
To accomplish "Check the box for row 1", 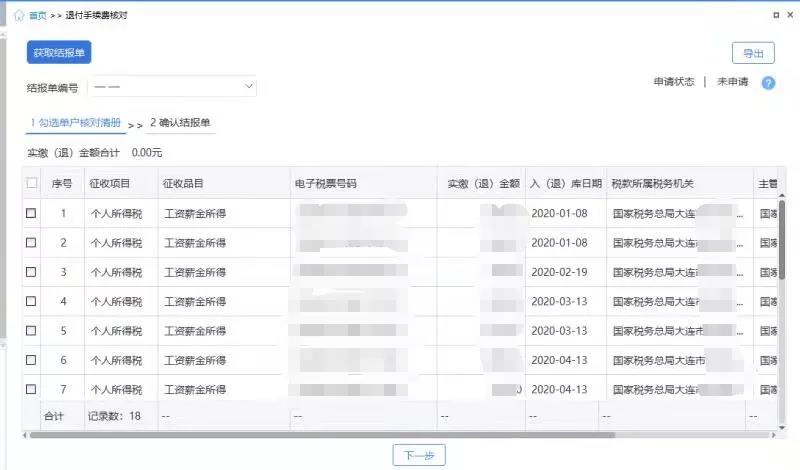I will 31,213.
